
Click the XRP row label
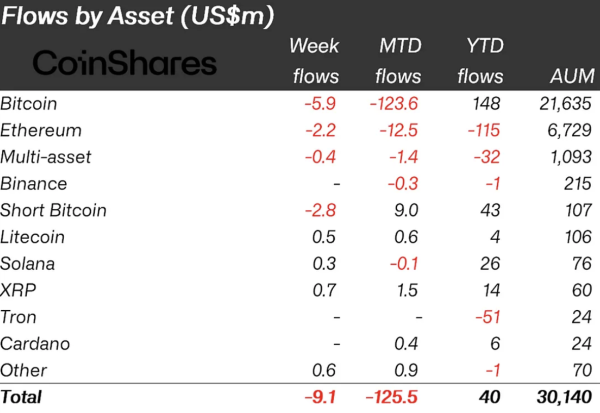(x=19, y=290)
